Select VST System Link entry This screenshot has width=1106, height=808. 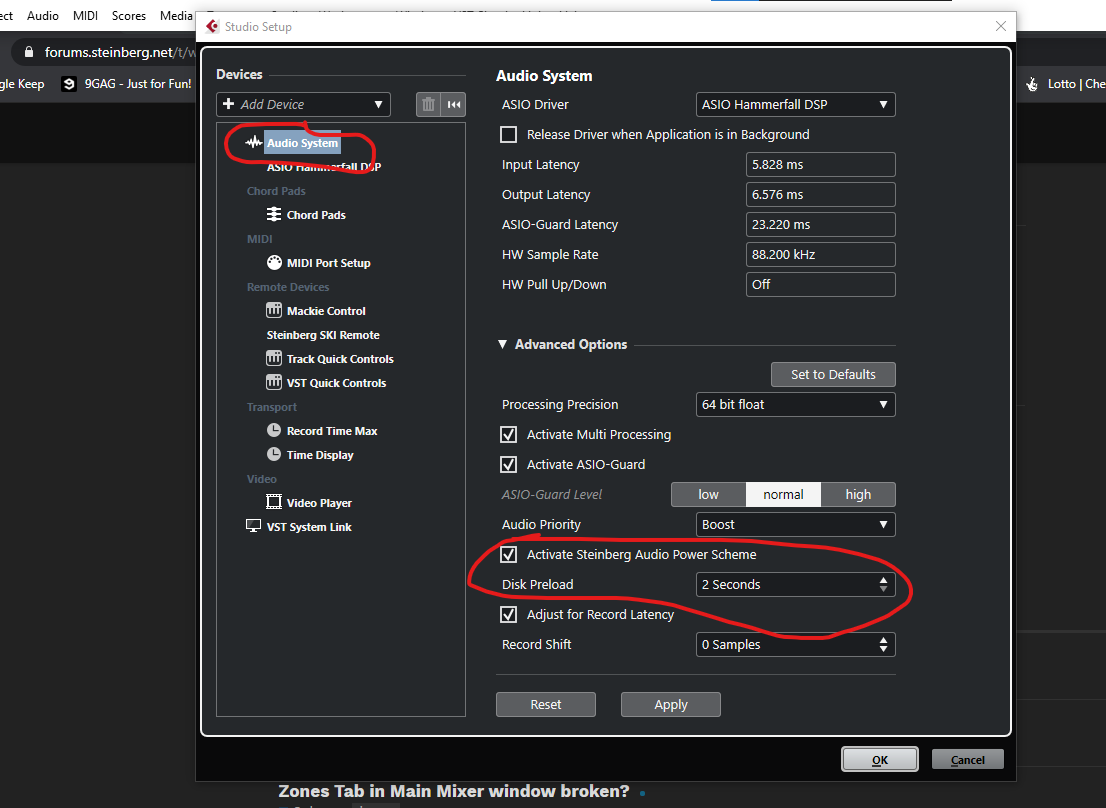click(x=309, y=527)
